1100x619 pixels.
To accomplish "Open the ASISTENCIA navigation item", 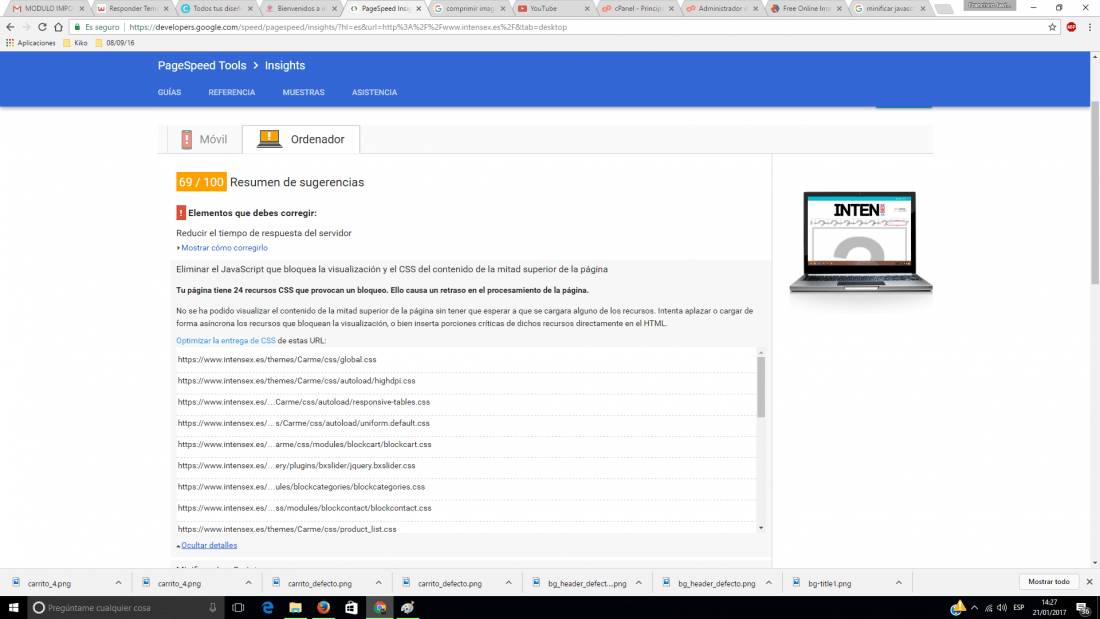I will (374, 93).
